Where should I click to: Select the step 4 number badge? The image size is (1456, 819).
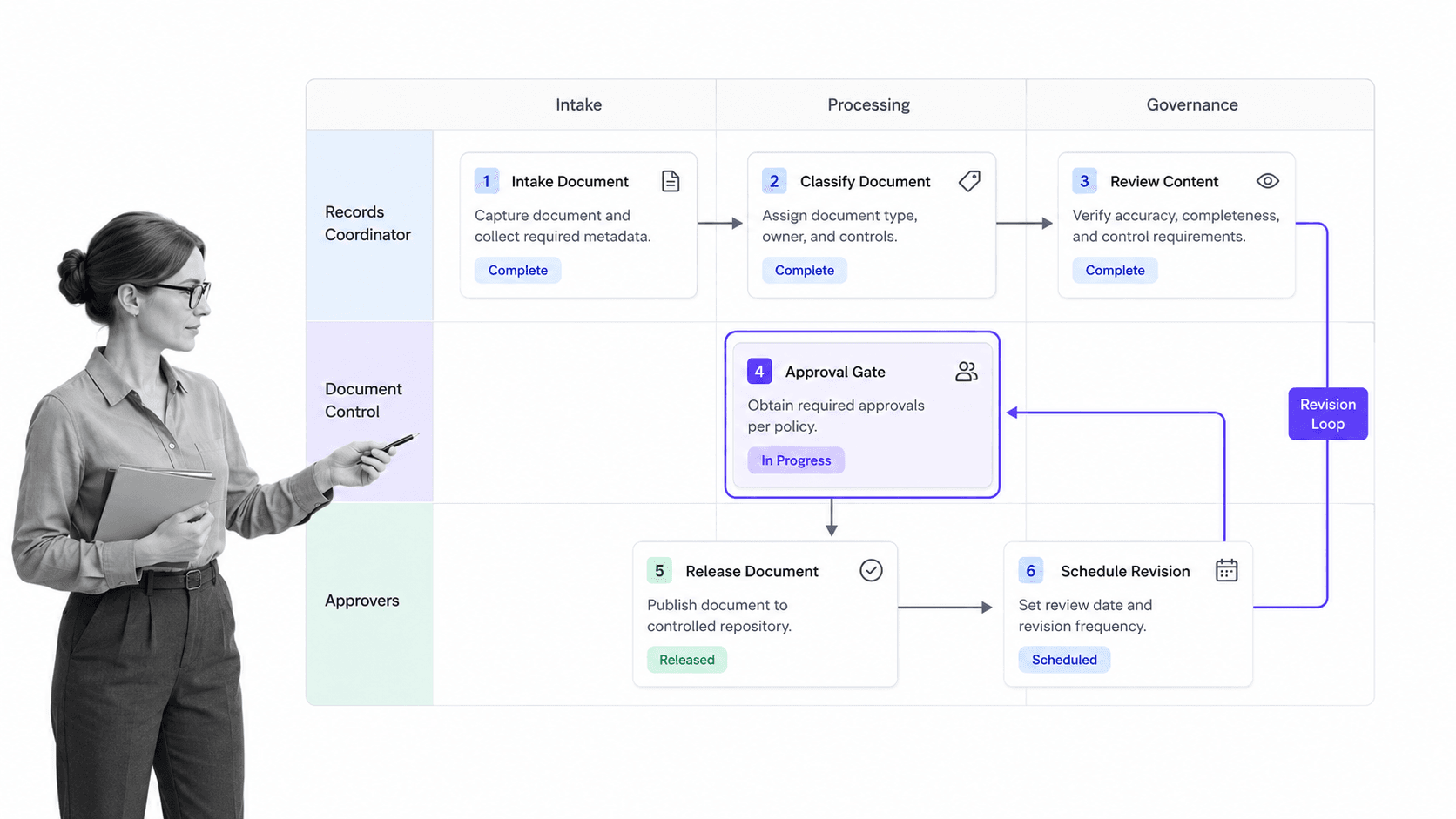coord(759,372)
